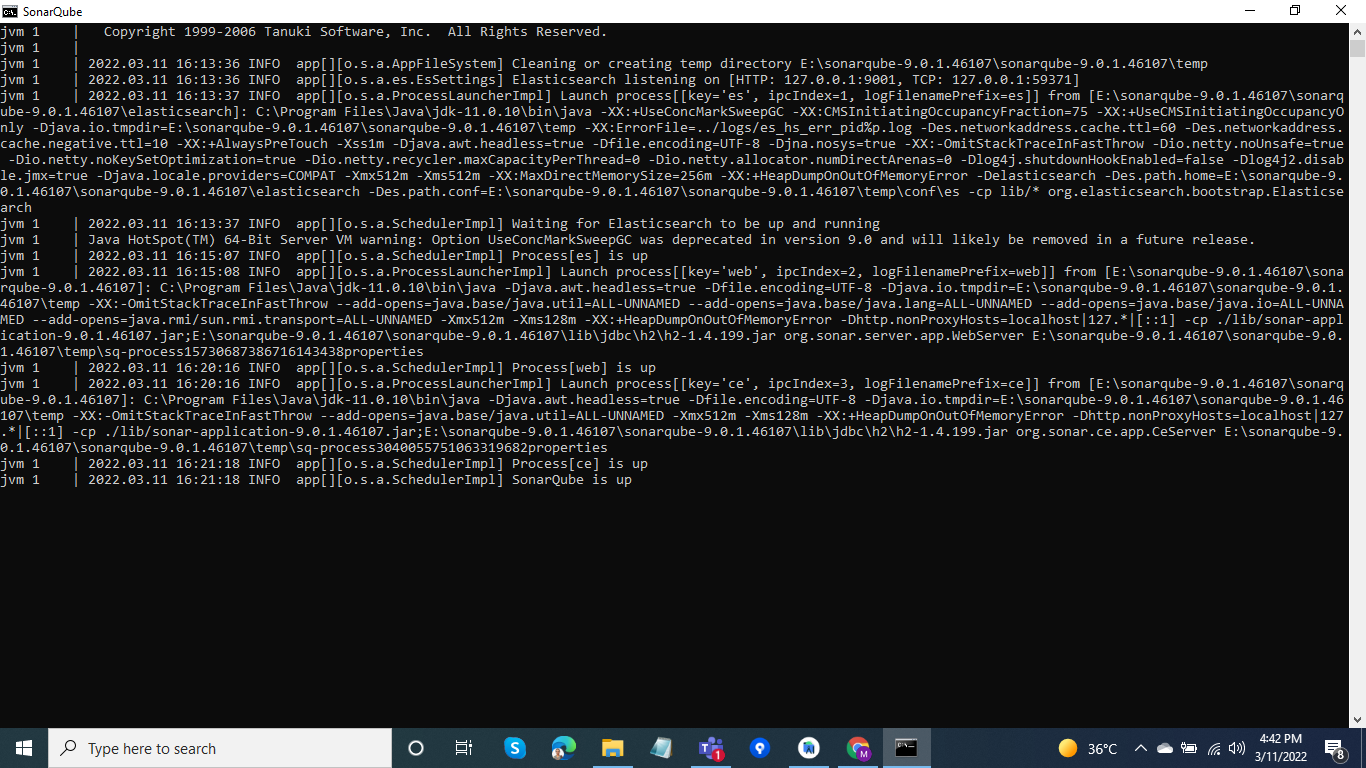Open Task View from the taskbar

pyautogui.click(x=462, y=748)
